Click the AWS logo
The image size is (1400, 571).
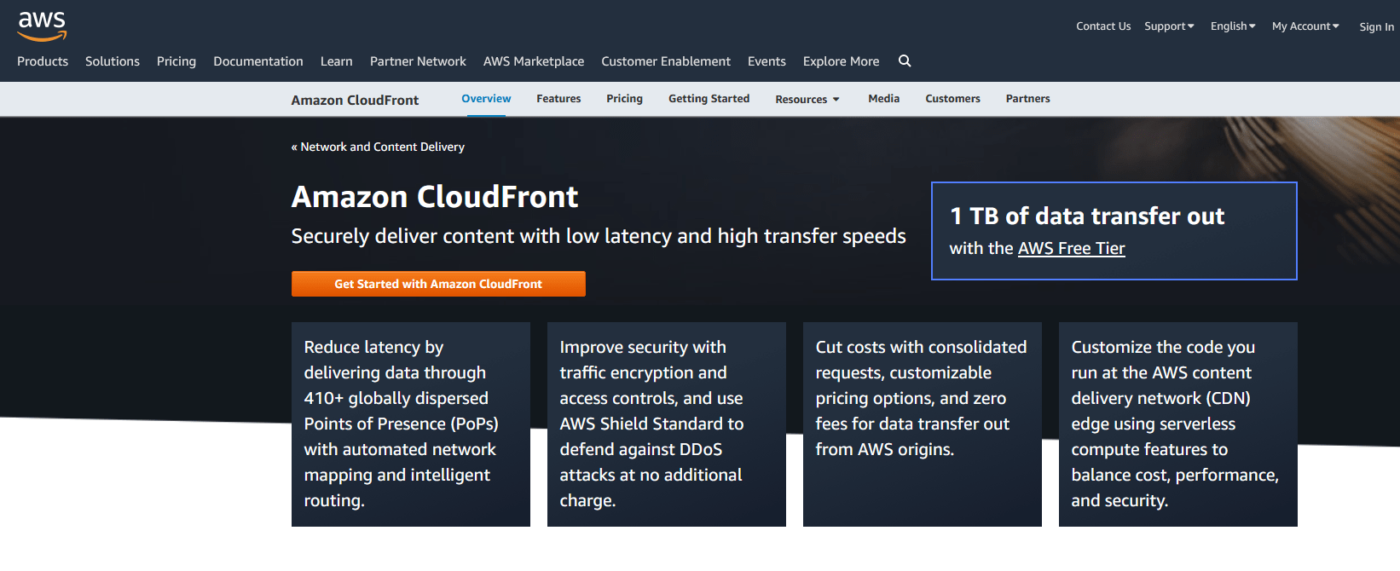pos(42,25)
